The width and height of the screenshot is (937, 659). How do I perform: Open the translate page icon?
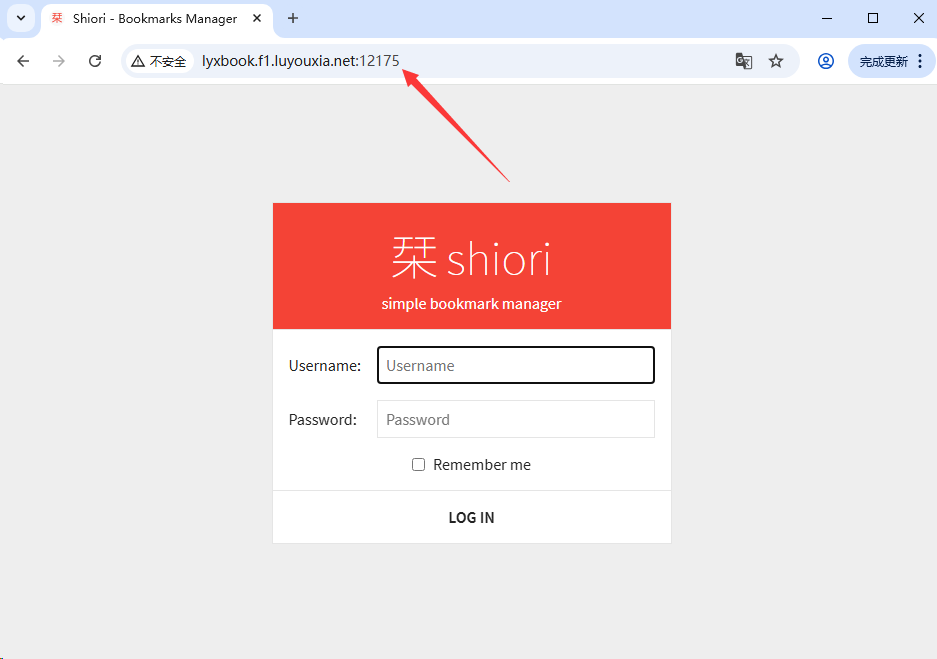[x=743, y=61]
